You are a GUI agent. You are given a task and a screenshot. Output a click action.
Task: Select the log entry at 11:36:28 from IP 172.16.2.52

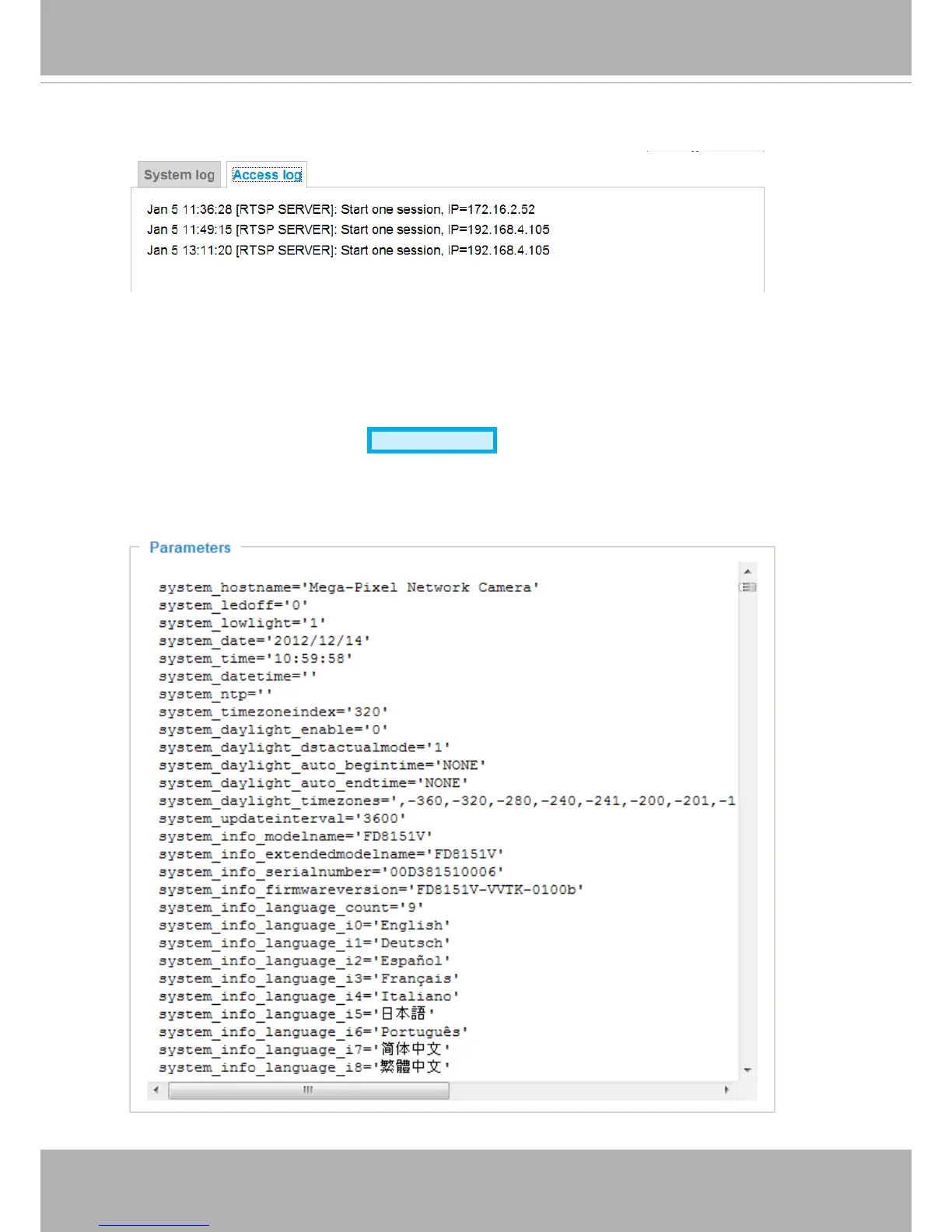point(341,209)
